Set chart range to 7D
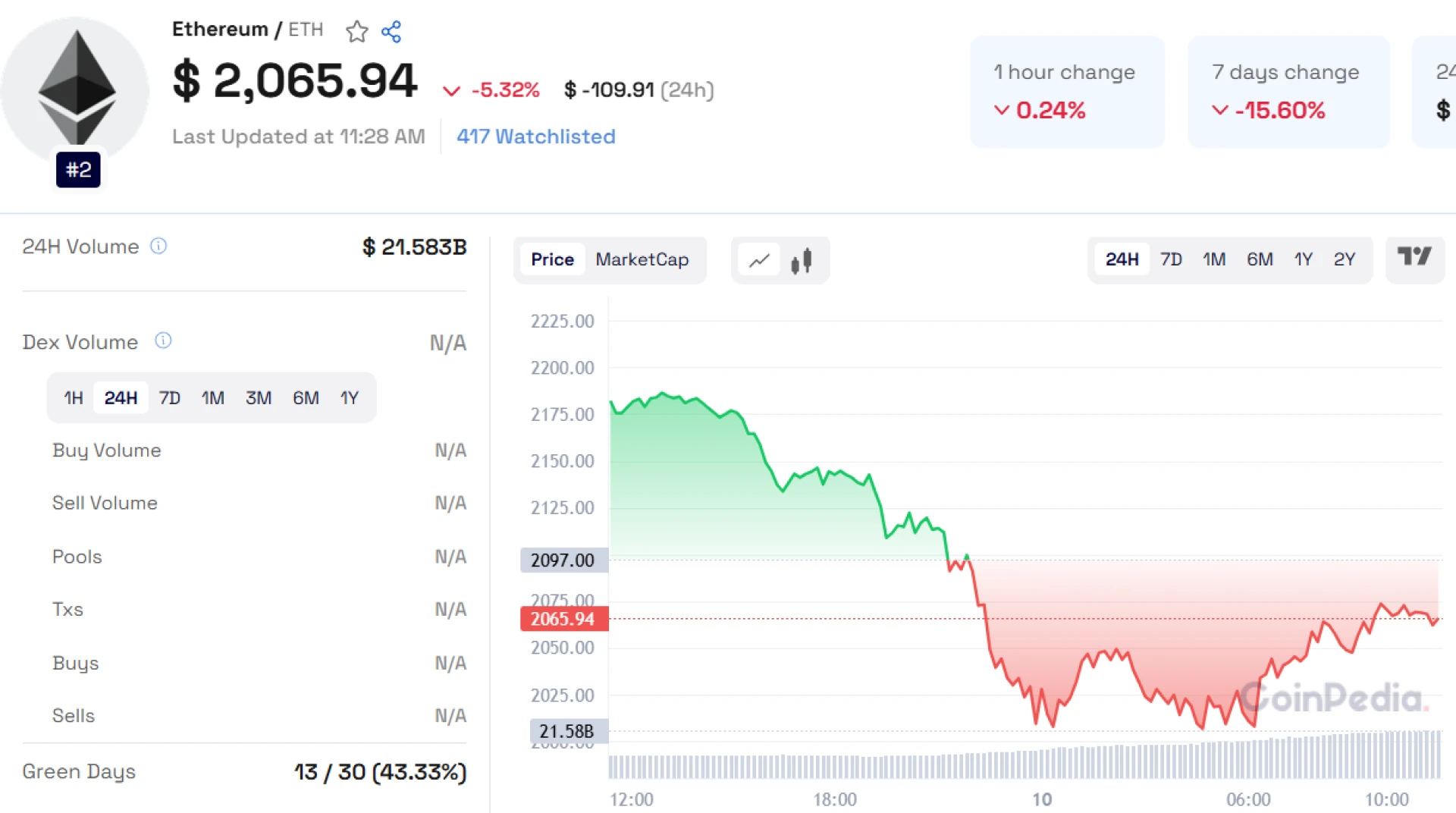The height and width of the screenshot is (813, 1456). (1171, 259)
